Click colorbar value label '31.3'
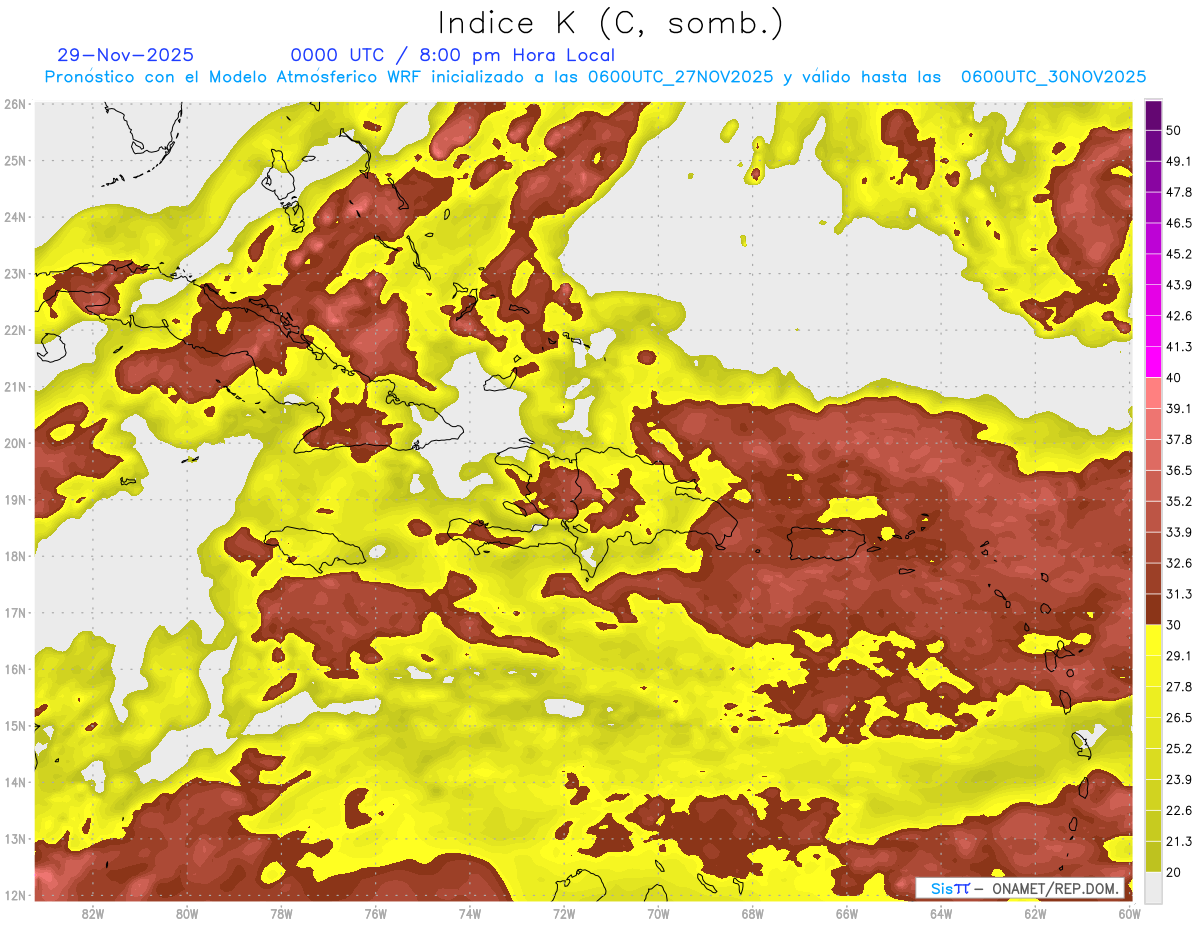 (1178, 594)
